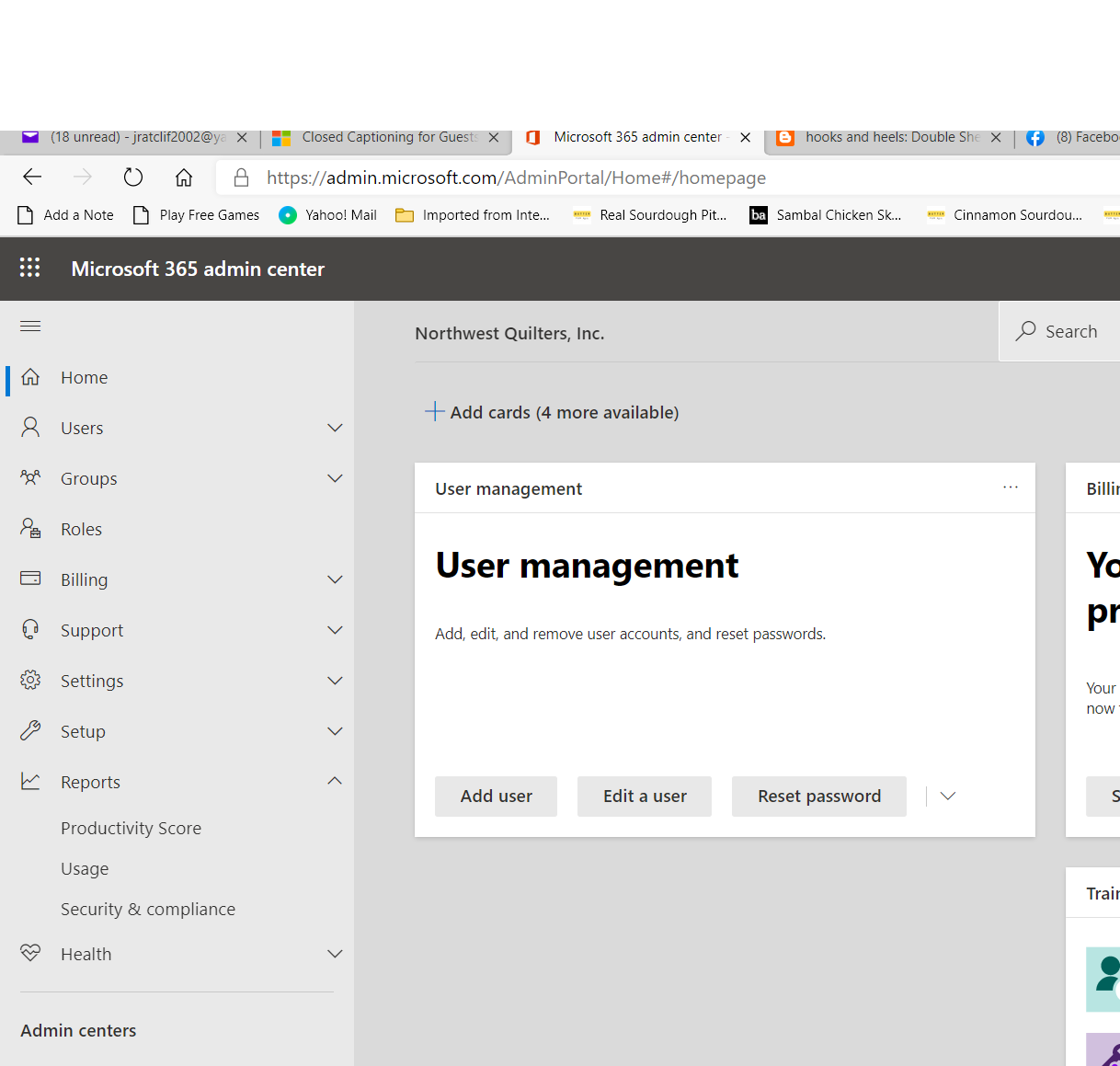The width and height of the screenshot is (1120, 1066).
Task: Click the Home house icon in sidebar
Action: click(30, 377)
